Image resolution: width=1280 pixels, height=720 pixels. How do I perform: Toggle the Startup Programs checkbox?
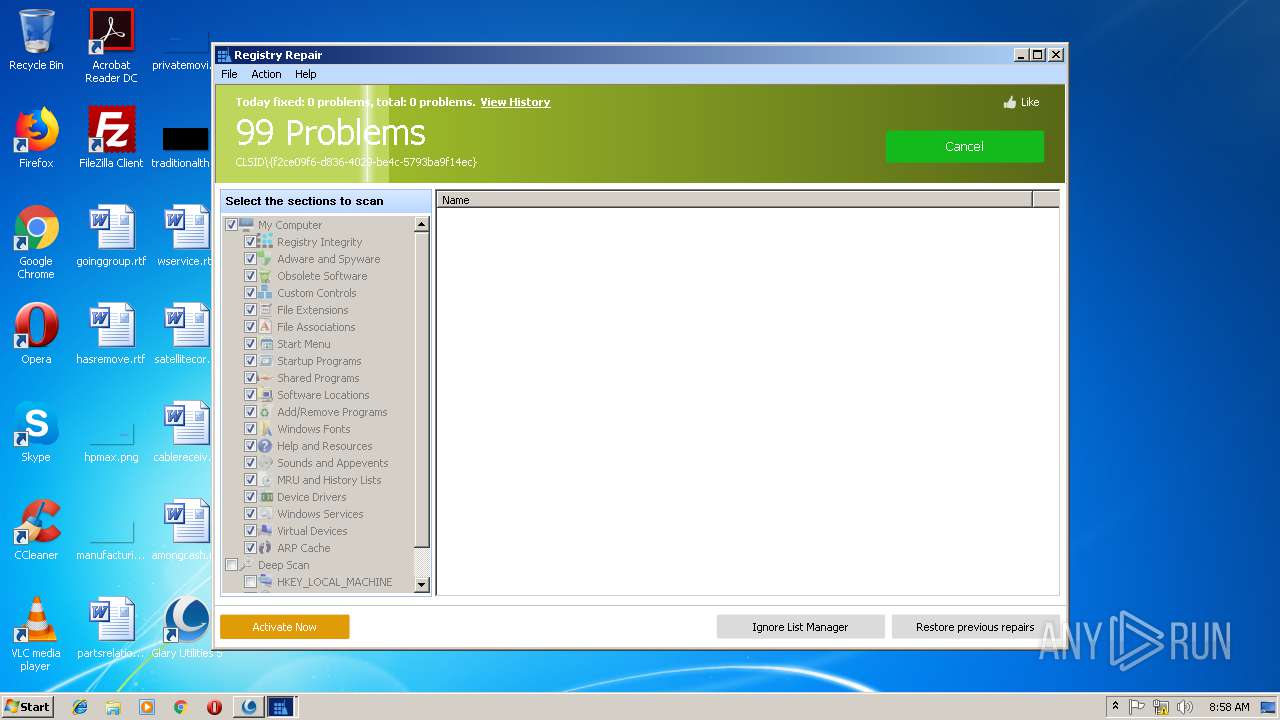coord(251,361)
